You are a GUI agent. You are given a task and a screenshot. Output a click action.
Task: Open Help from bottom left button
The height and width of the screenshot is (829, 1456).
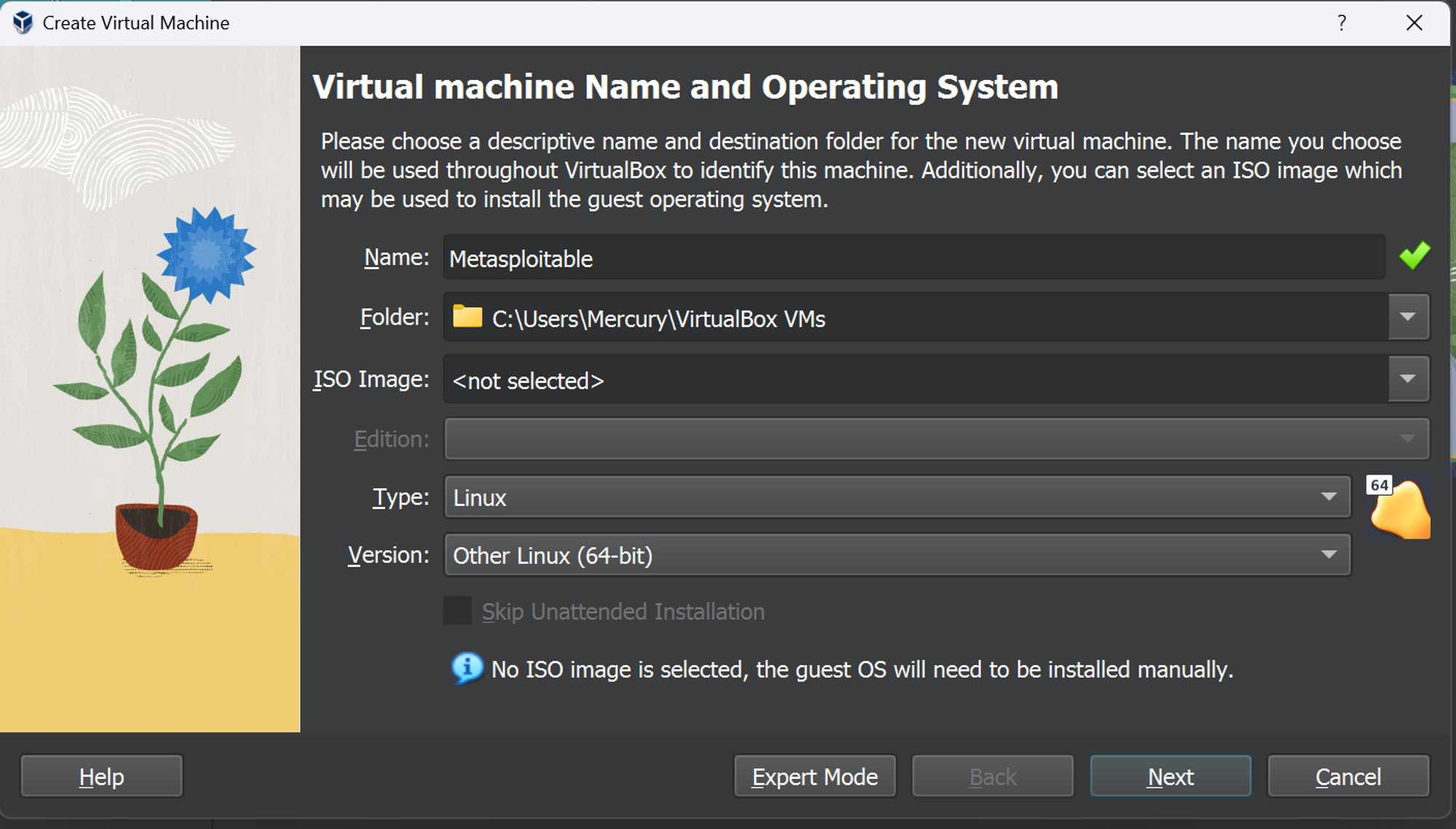[101, 777]
